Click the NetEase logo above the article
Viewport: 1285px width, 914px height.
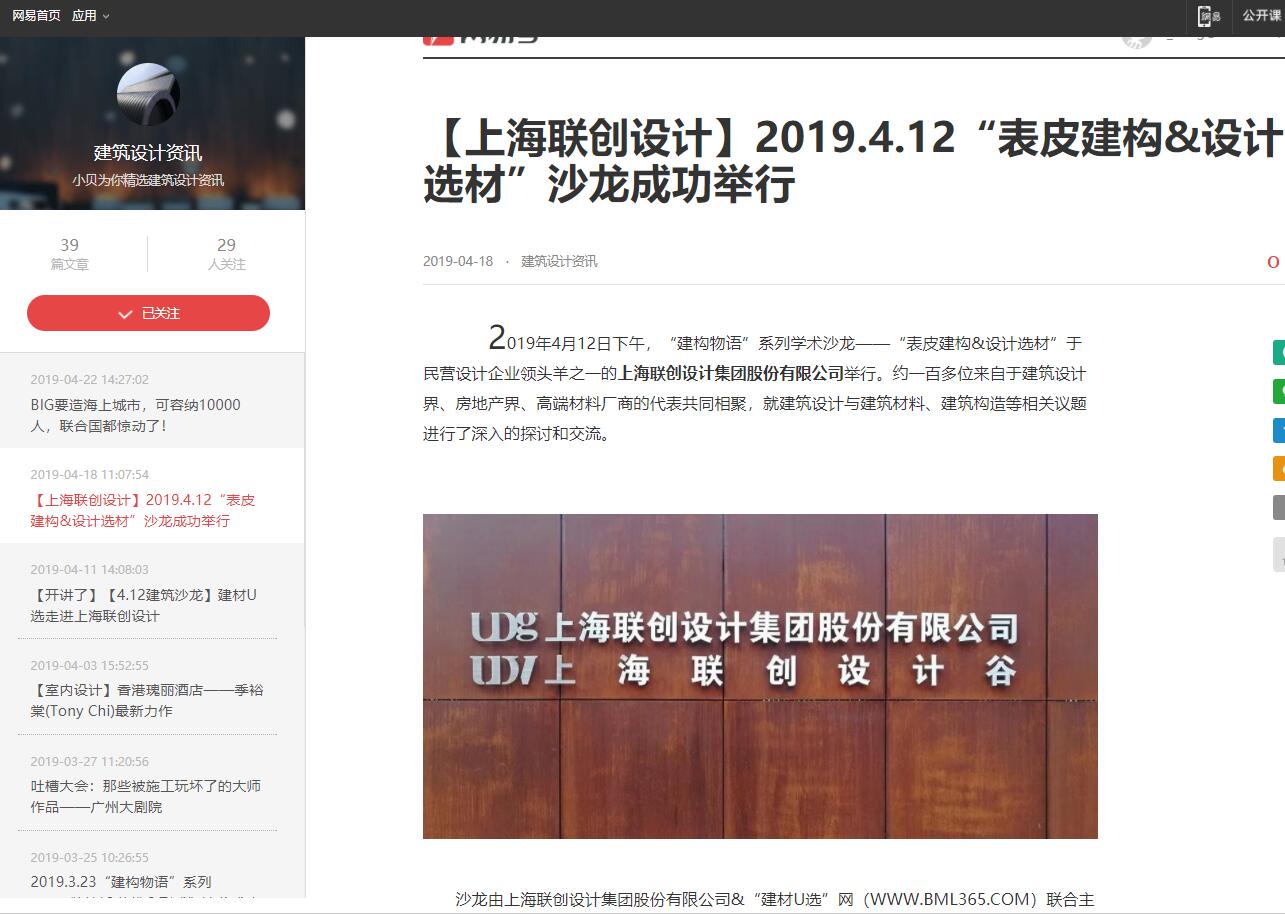pyautogui.click(x=480, y=39)
